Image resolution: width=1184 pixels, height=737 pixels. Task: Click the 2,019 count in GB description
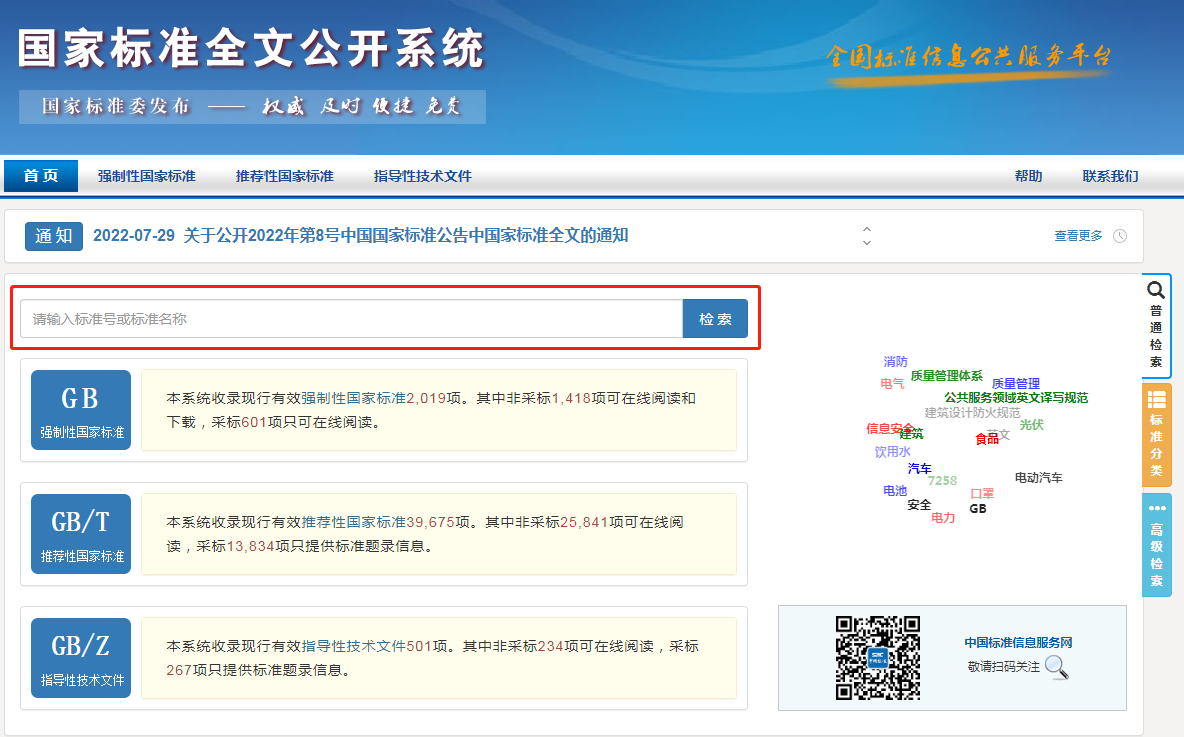tap(427, 398)
